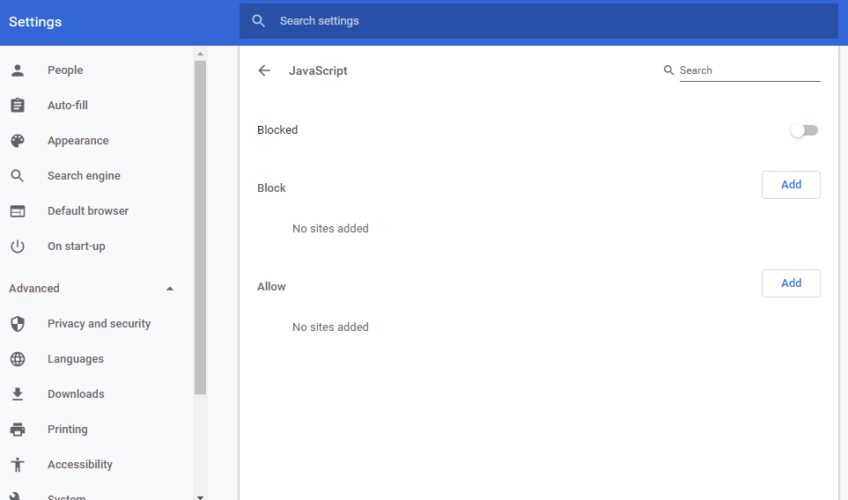This screenshot has height=500, width=848.
Task: Select Languages in the settings sidebar
Action: pos(75,359)
